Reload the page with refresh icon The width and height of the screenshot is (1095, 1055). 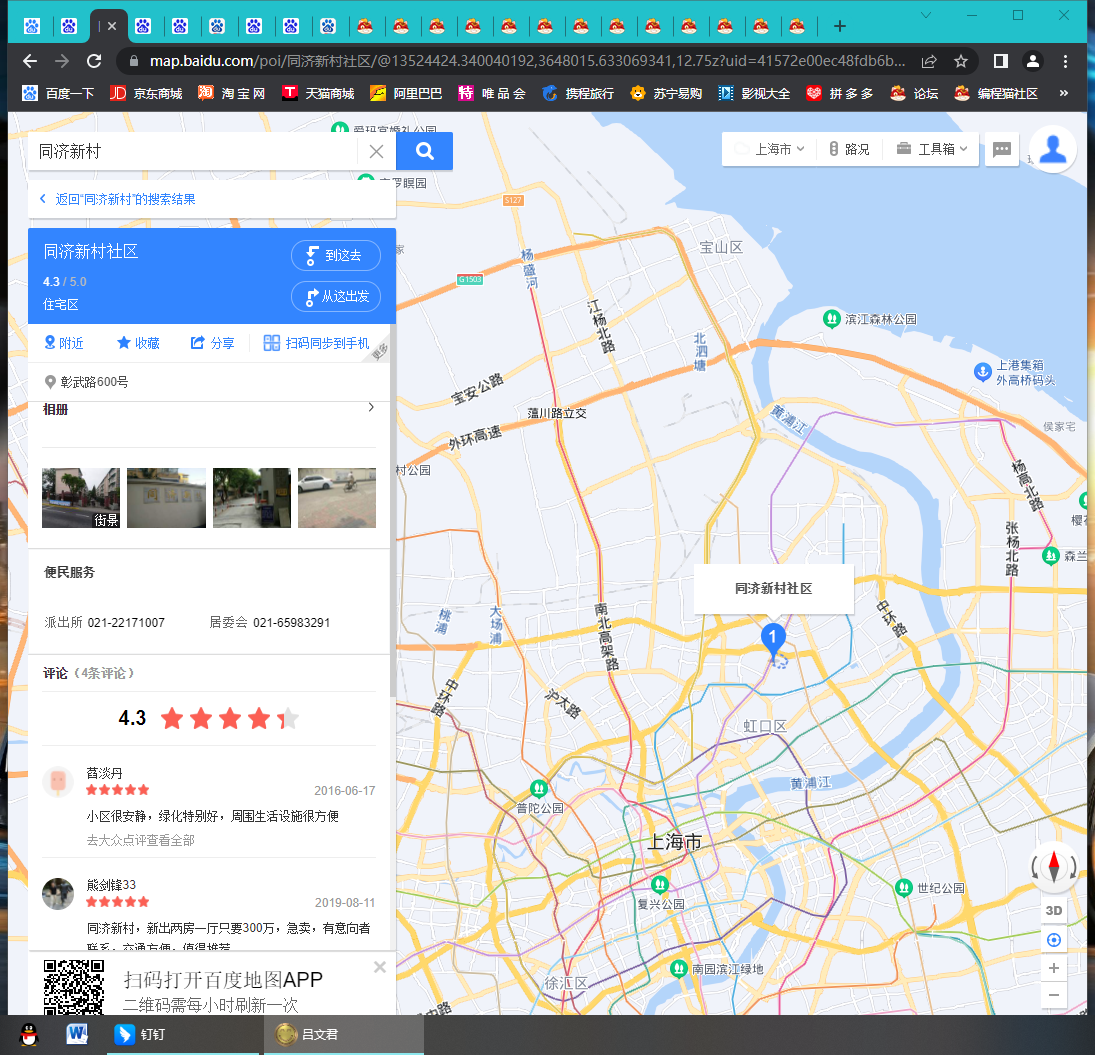(94, 61)
